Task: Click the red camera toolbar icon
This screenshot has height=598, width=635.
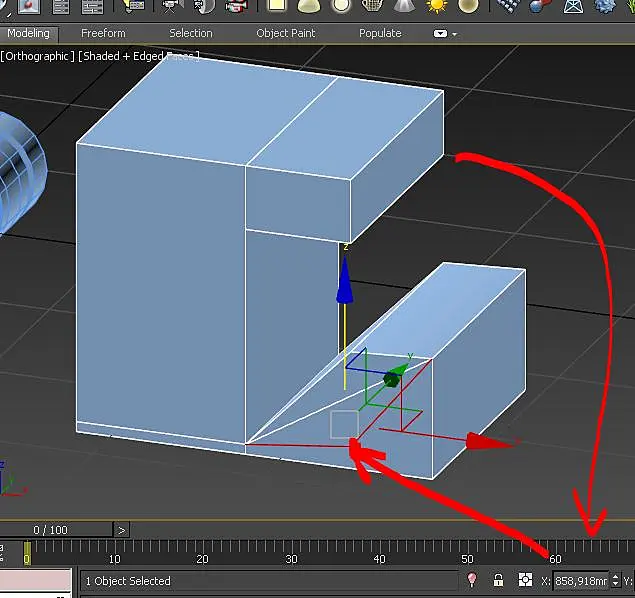Action: 237,6
